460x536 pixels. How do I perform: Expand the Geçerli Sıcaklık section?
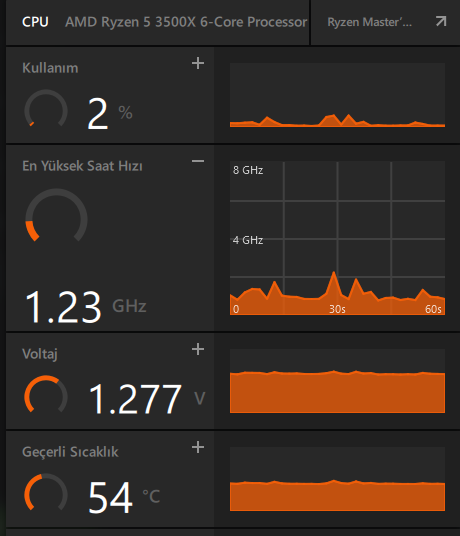[x=198, y=447]
